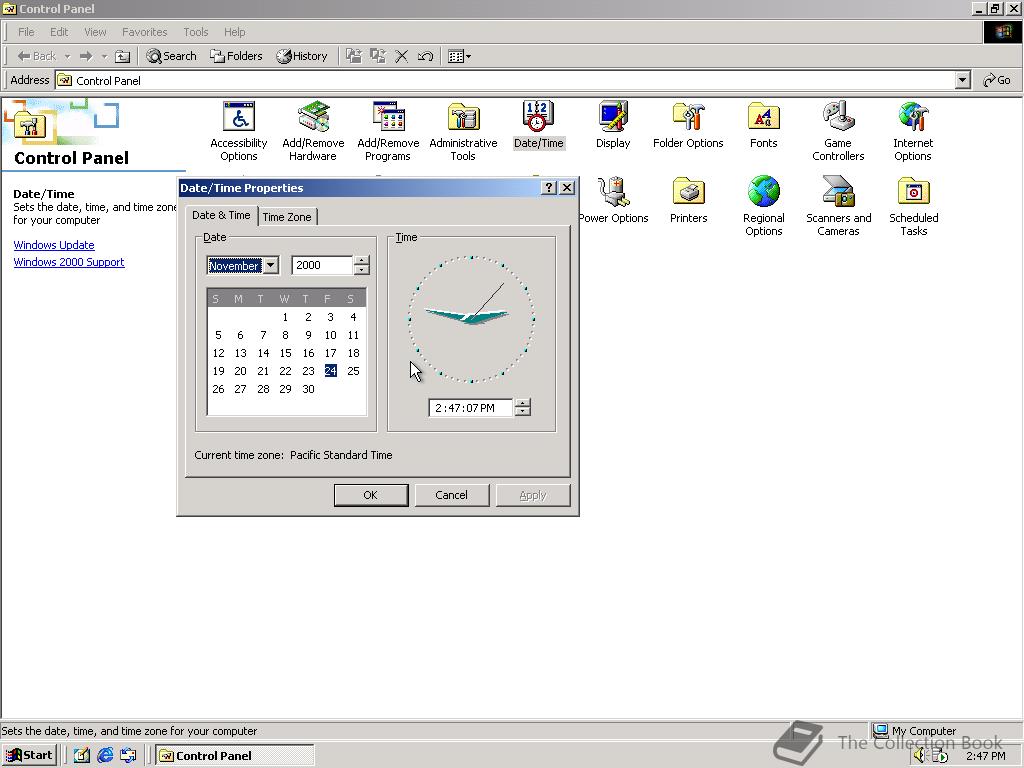Click the Undo toolbar icon
1024x768 pixels.
tap(425, 56)
